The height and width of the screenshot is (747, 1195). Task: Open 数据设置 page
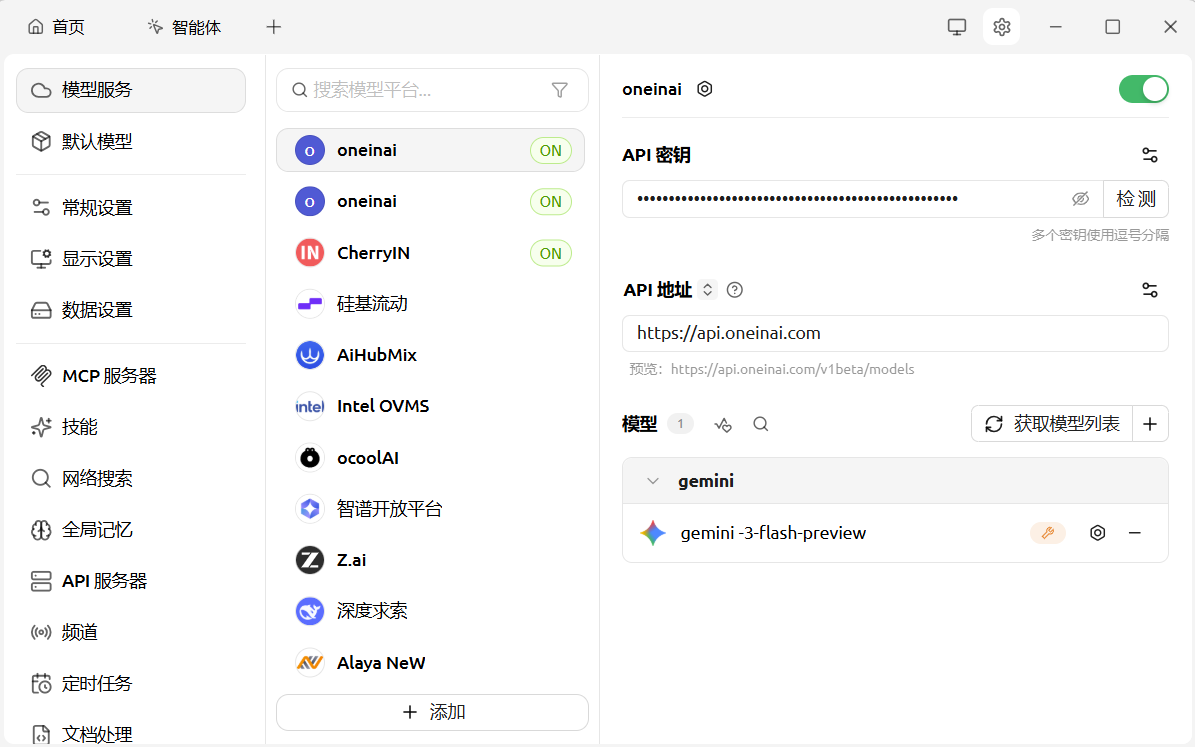point(131,310)
